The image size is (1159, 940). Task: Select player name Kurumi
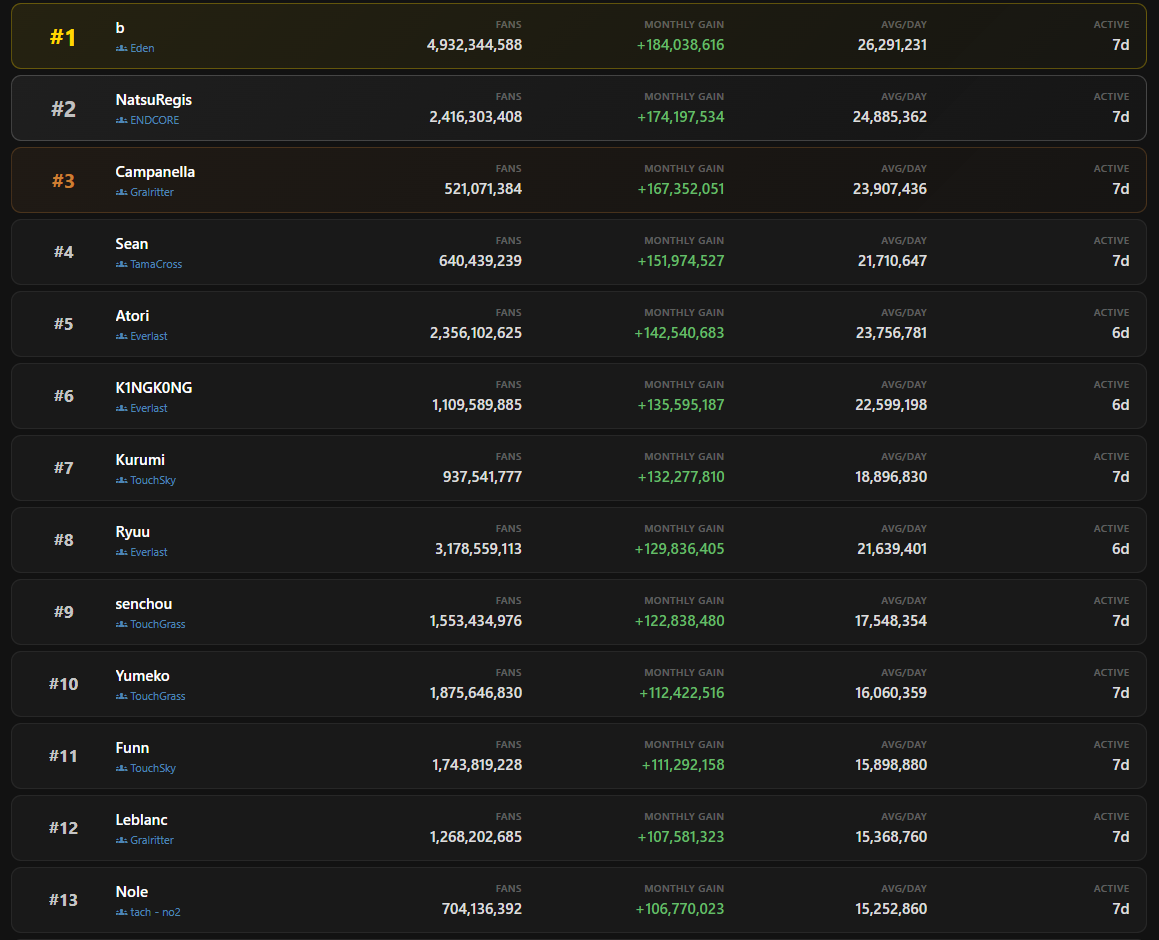click(x=140, y=460)
